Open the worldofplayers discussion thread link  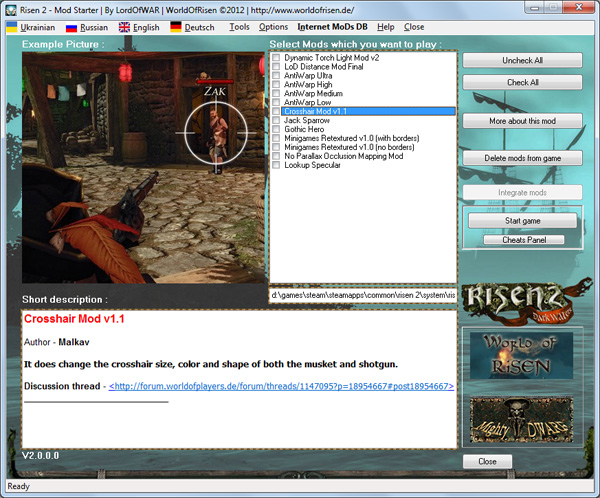click(x=281, y=386)
